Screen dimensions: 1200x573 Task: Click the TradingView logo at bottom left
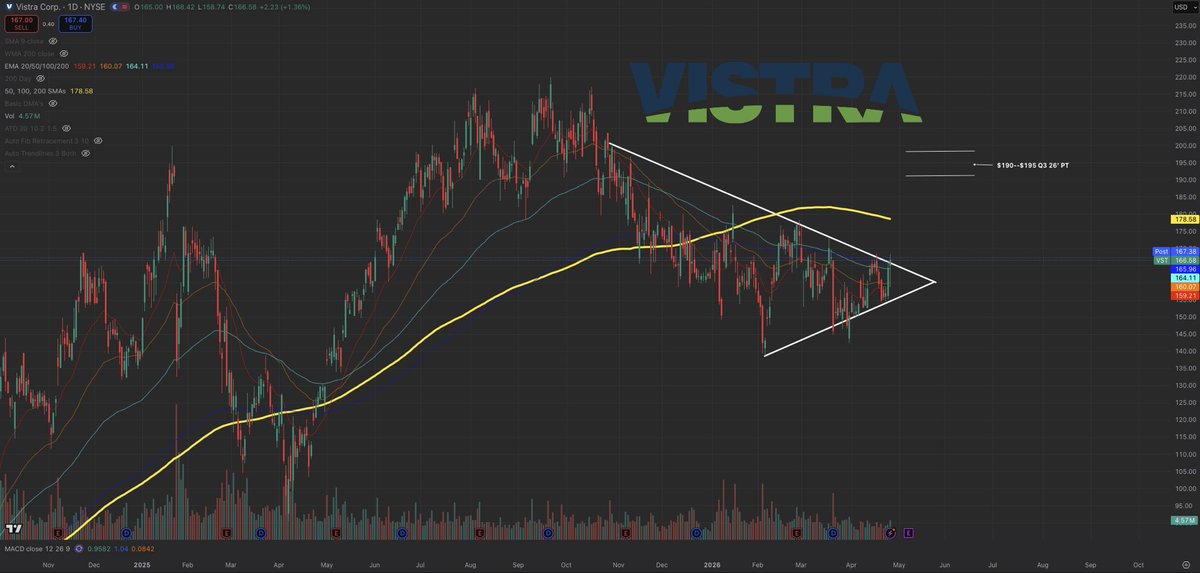pyautogui.click(x=14, y=529)
